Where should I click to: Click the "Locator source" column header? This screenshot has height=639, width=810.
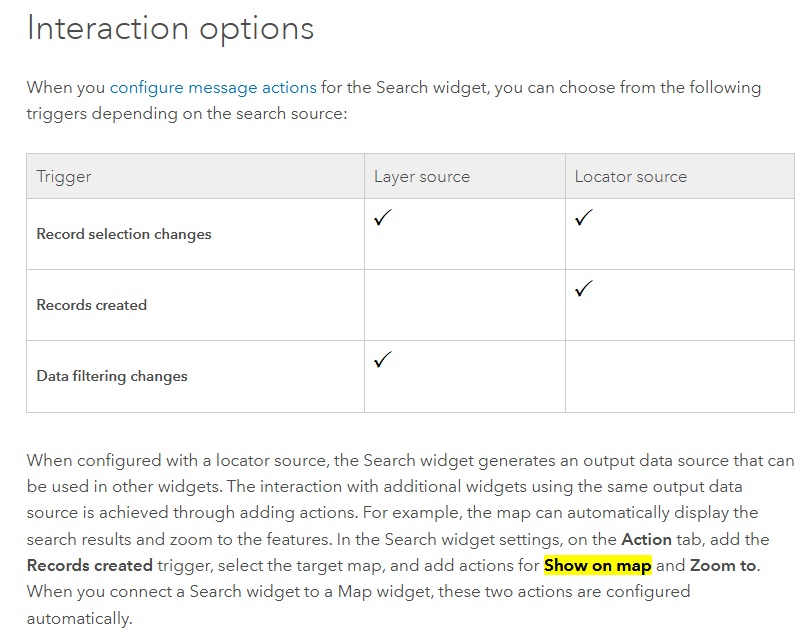point(630,176)
